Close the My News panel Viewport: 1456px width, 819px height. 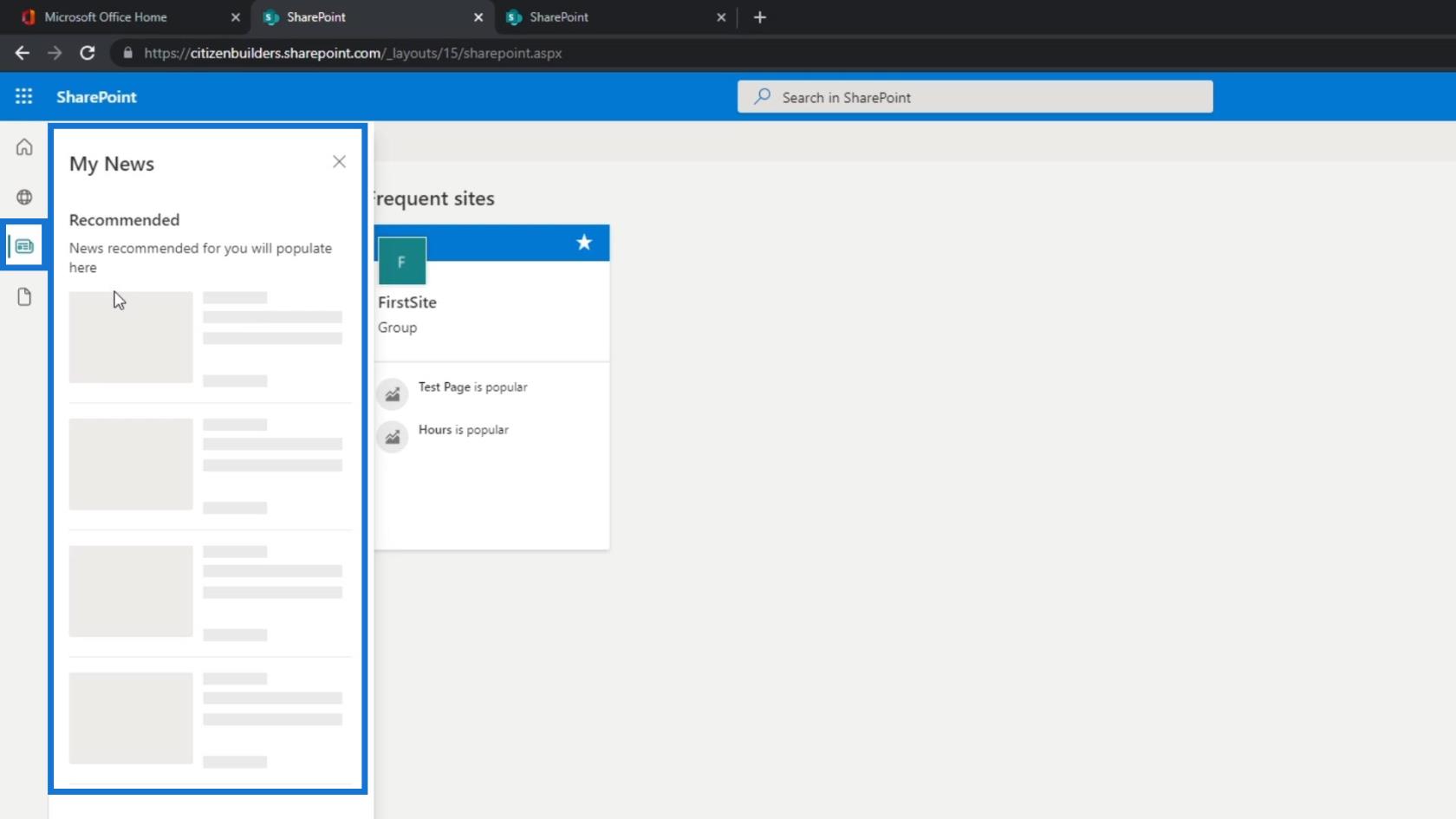(x=339, y=162)
